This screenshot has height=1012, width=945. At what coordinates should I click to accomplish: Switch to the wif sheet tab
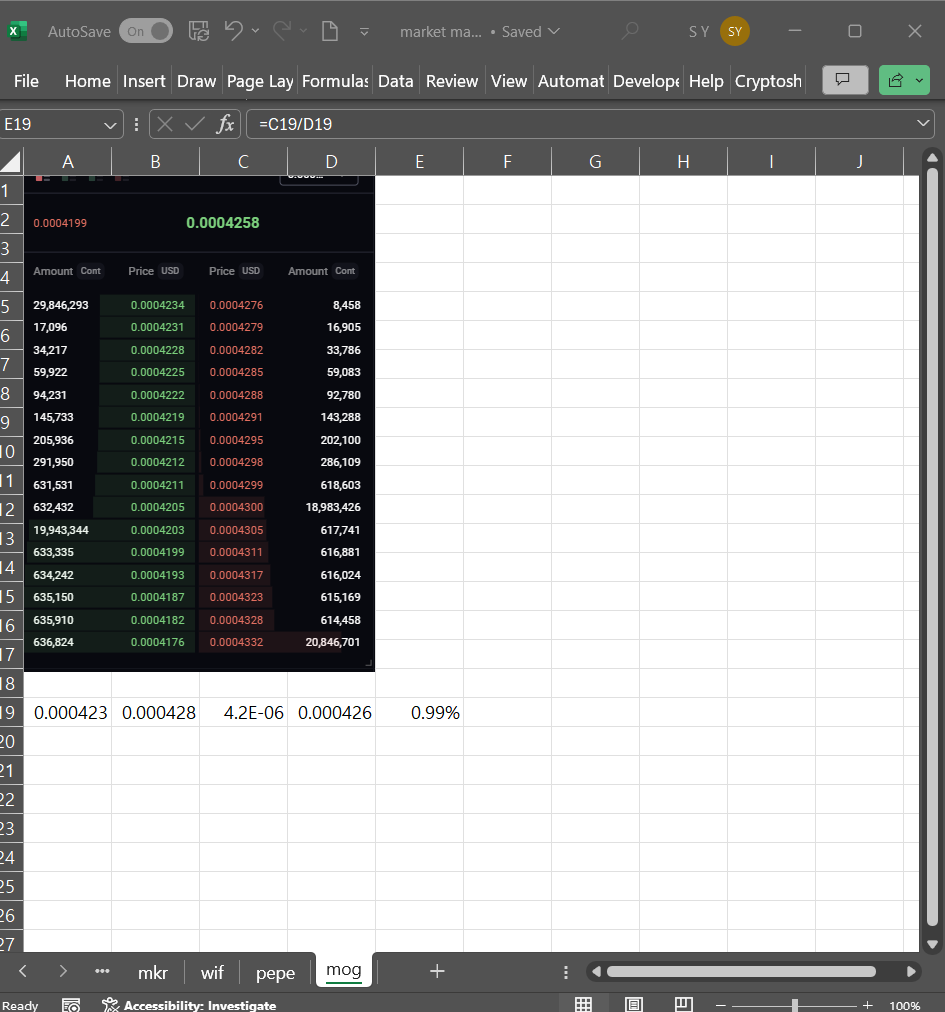click(x=212, y=972)
